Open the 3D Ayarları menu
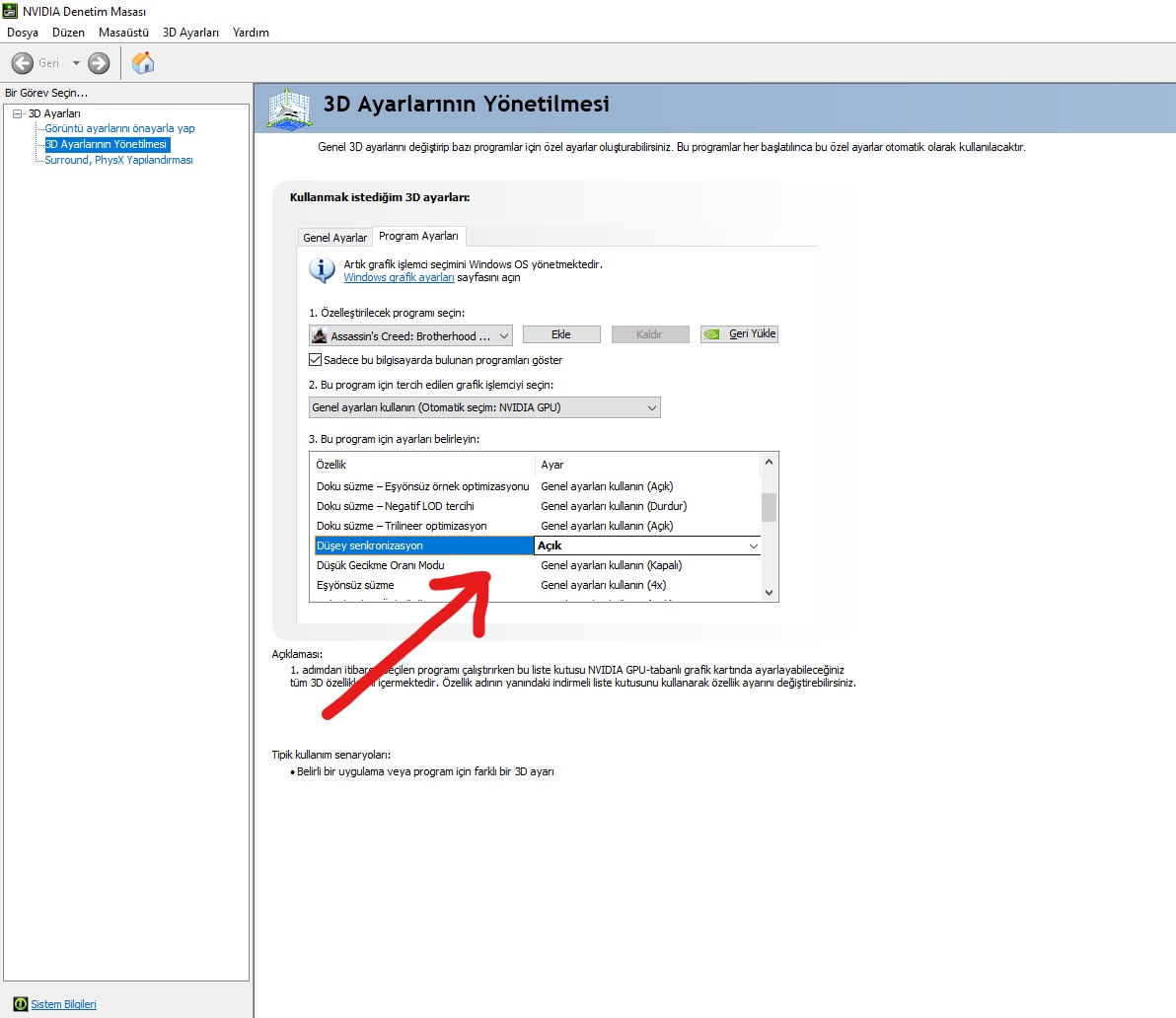 (x=190, y=33)
